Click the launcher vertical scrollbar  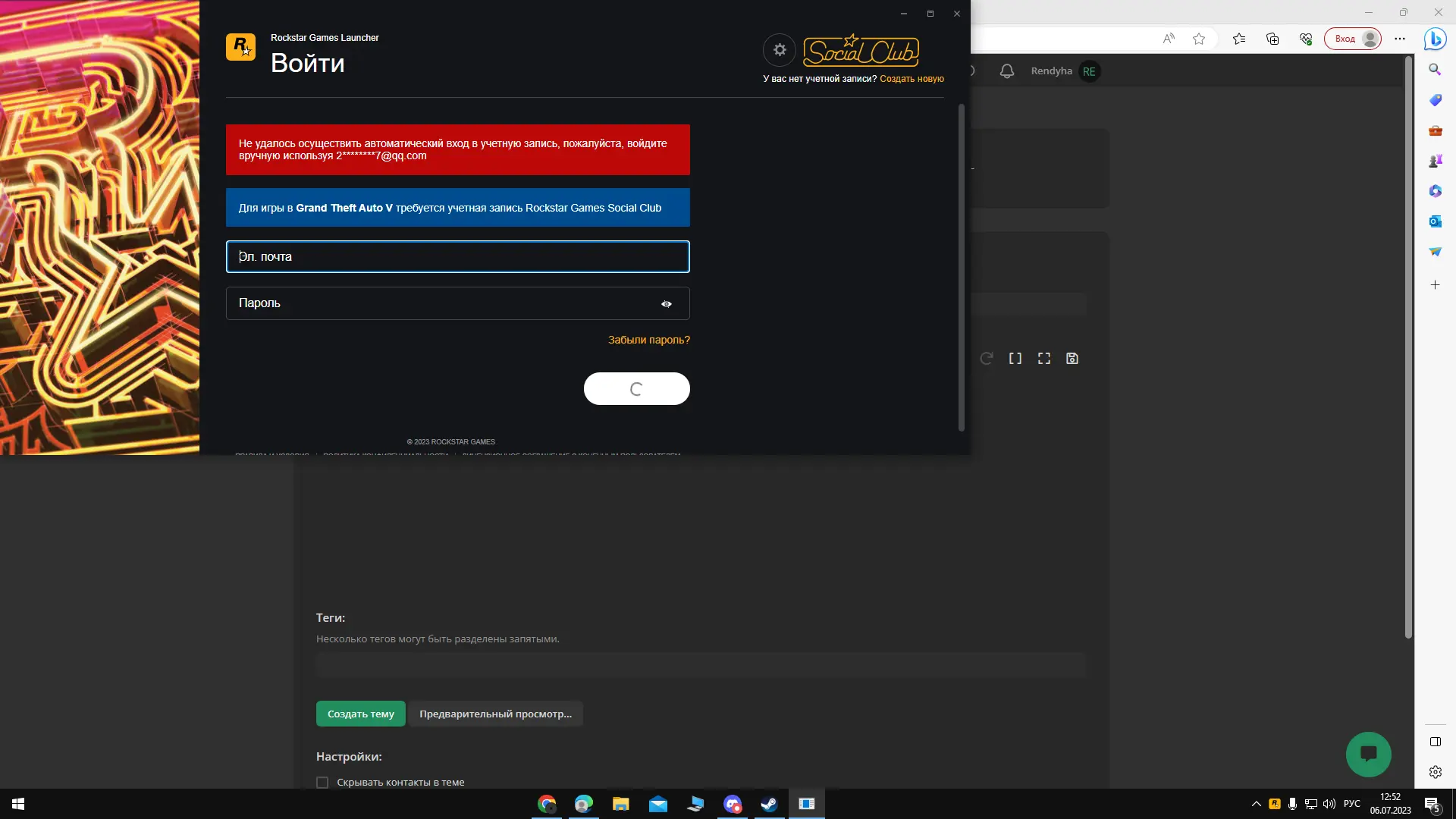pos(962,267)
